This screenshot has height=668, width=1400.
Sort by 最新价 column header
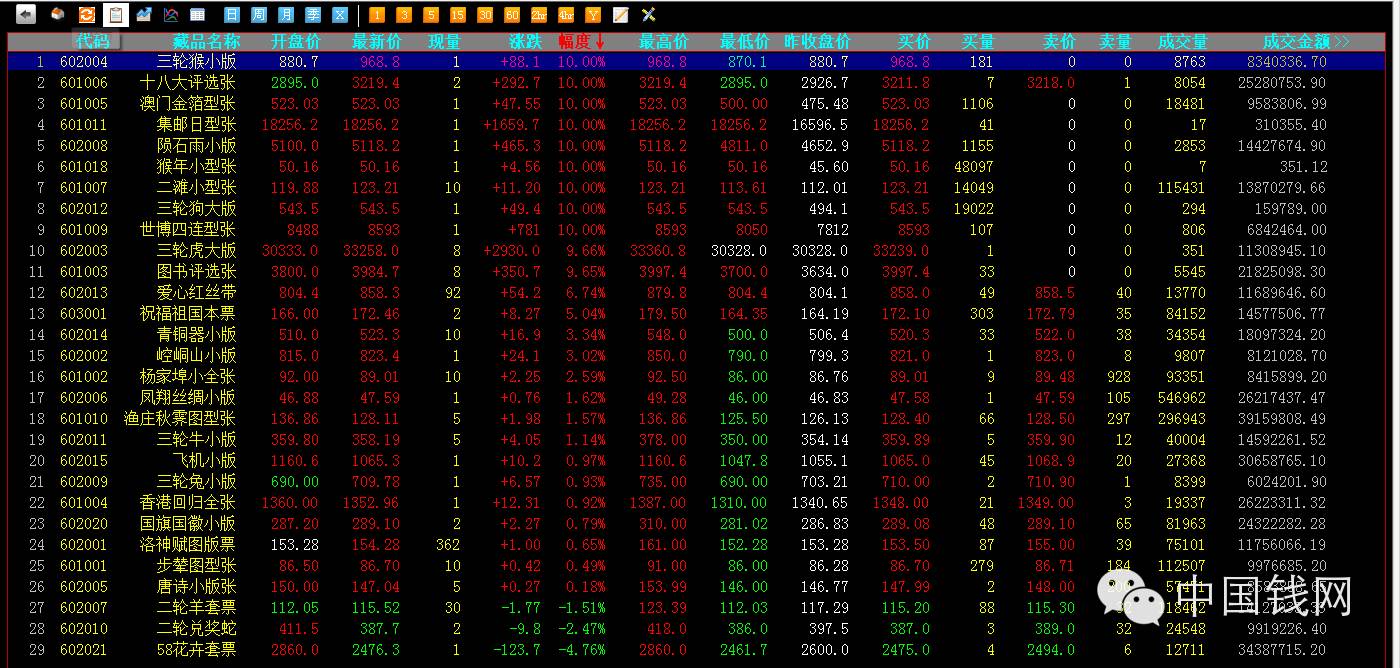pos(377,42)
